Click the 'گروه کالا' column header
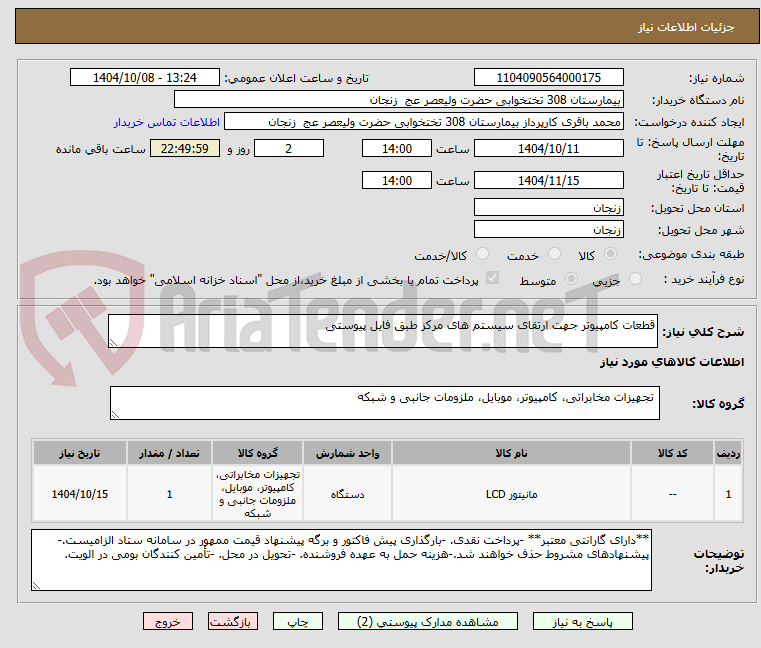The width and height of the screenshot is (761, 648). (x=258, y=453)
